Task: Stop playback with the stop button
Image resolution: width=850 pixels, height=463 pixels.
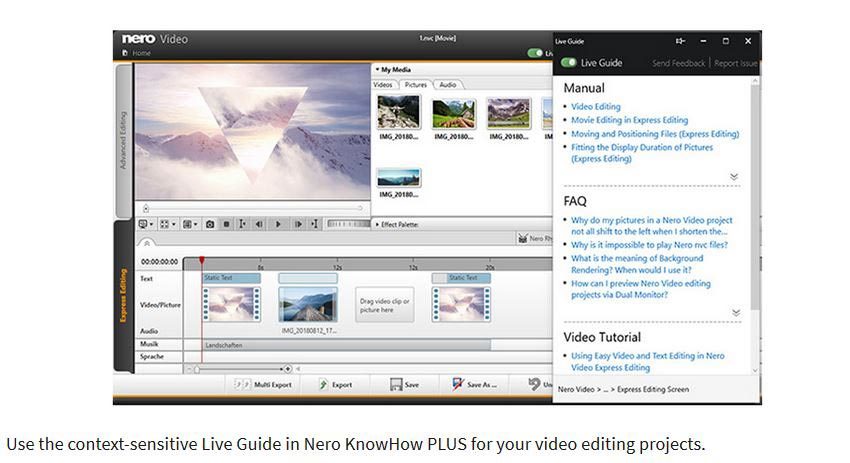Action: click(x=227, y=224)
